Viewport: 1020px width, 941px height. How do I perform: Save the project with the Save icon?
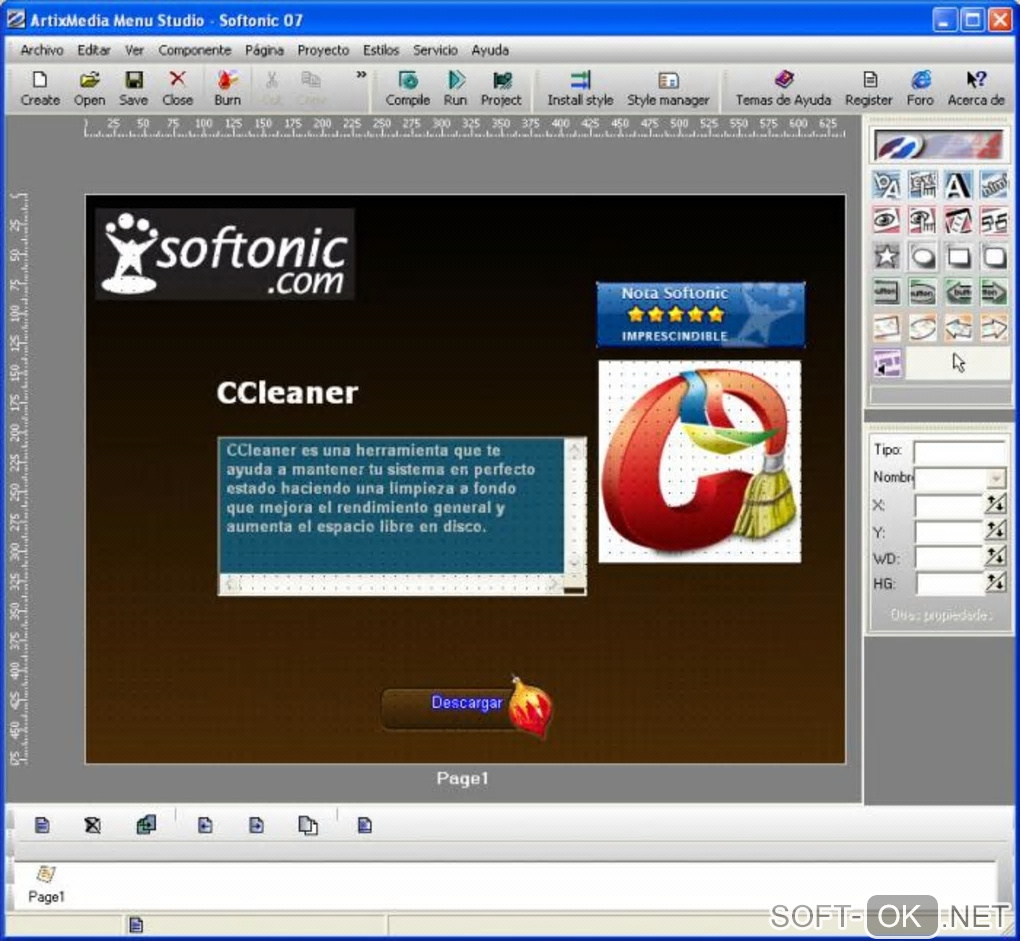pos(133,88)
